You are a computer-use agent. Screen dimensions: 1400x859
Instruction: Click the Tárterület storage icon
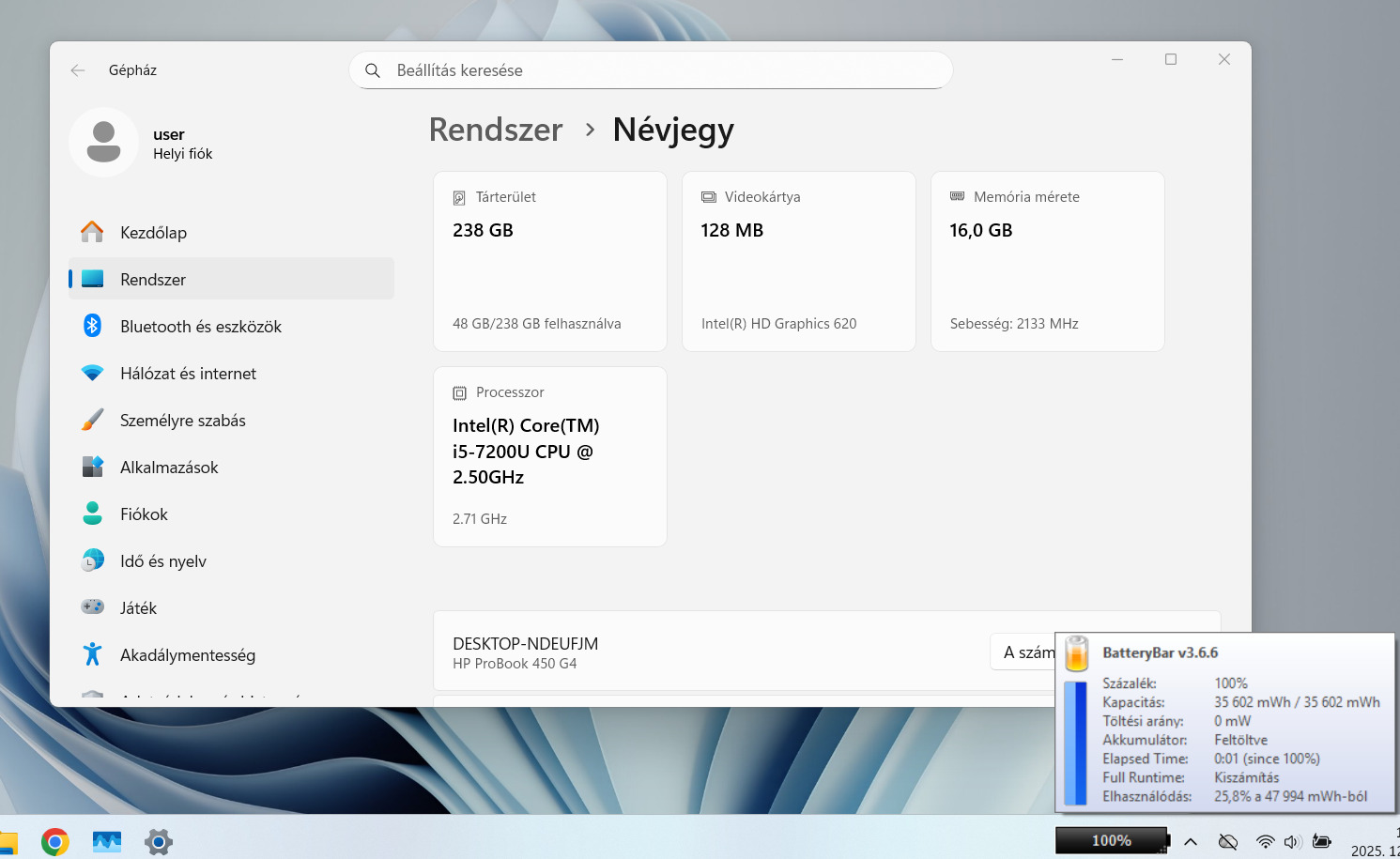click(x=459, y=197)
